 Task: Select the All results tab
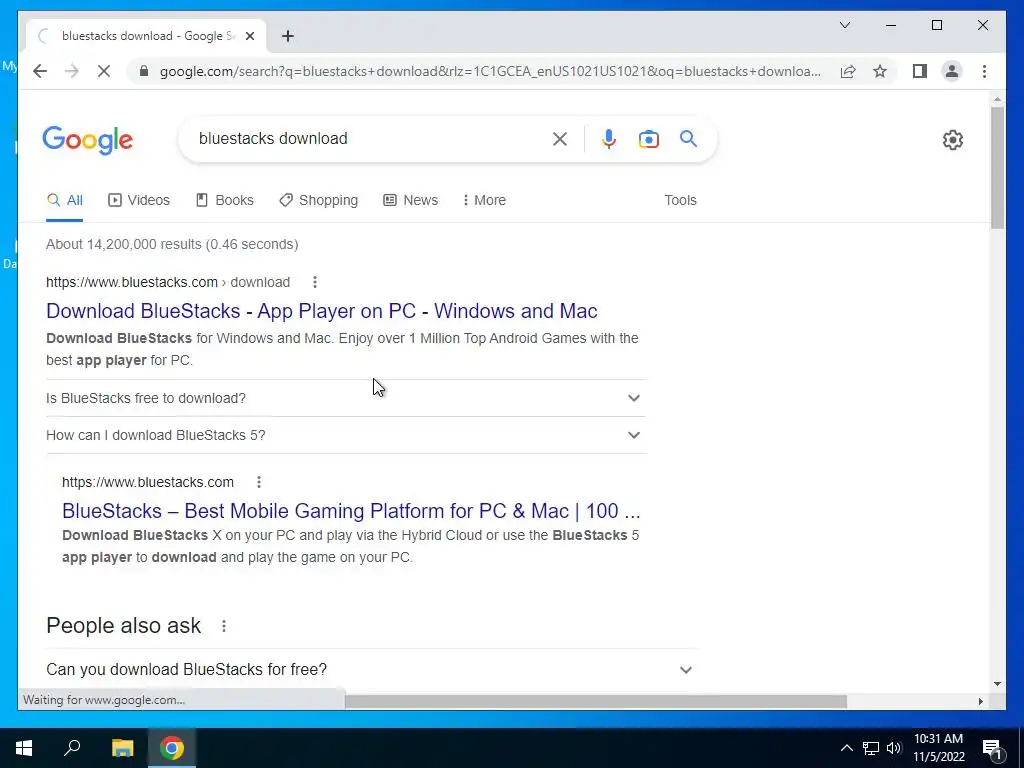[65, 200]
